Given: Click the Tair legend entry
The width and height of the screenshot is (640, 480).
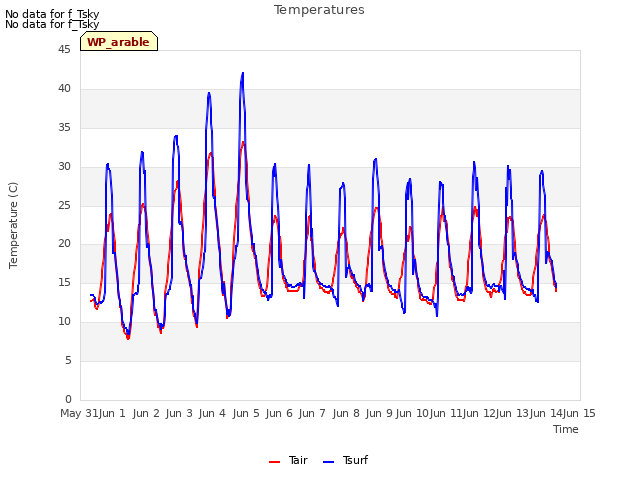Looking at the screenshot, I should coord(288,460).
